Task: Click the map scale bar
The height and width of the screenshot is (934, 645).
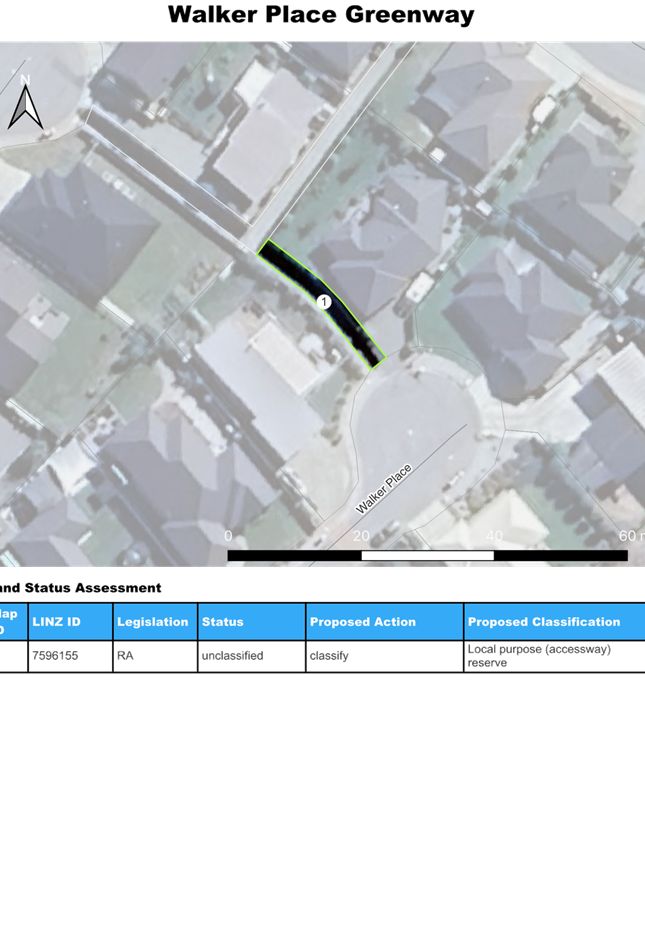Action: 427,555
